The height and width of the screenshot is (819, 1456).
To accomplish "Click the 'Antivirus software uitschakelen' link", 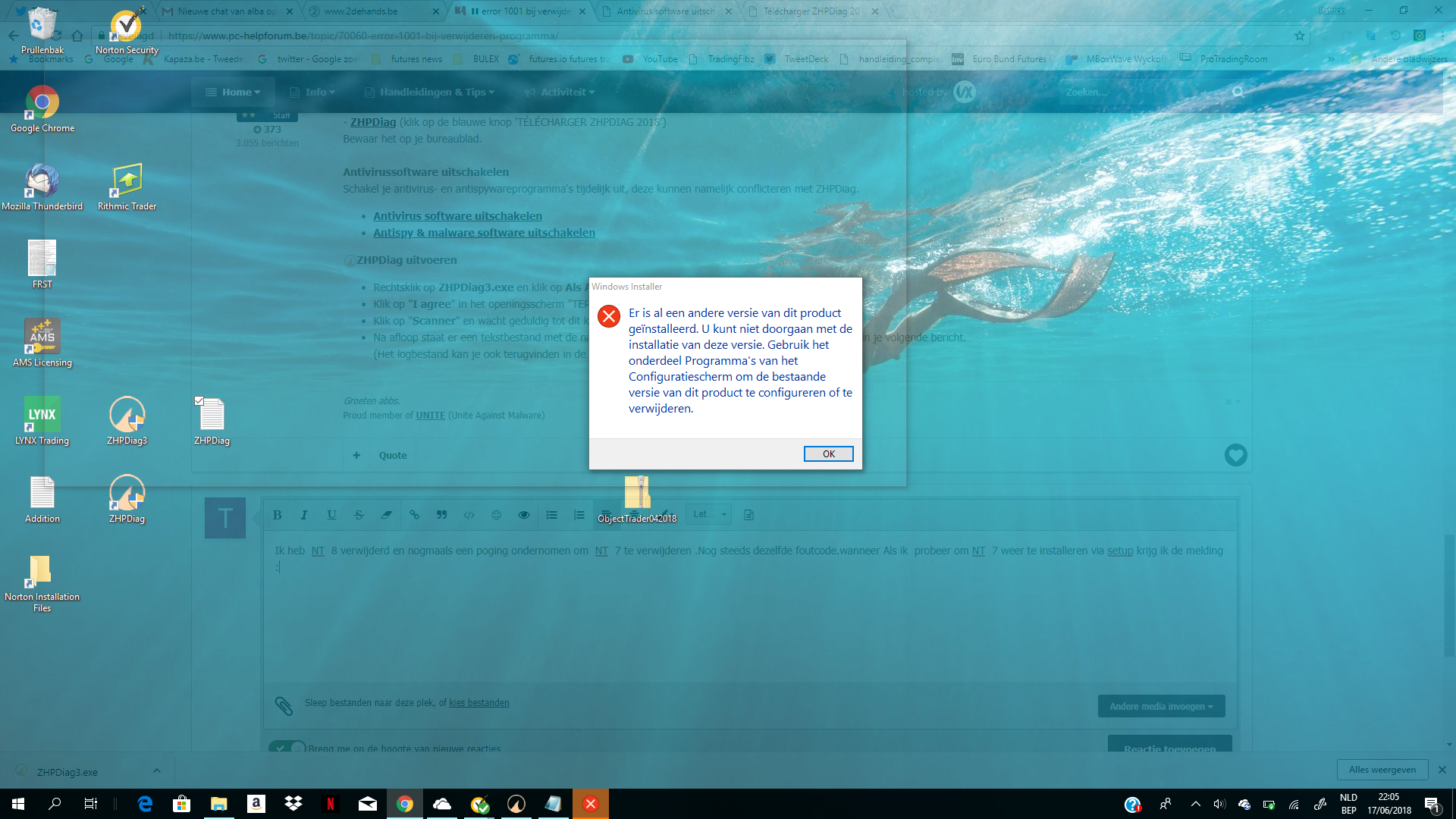I will coord(457,216).
